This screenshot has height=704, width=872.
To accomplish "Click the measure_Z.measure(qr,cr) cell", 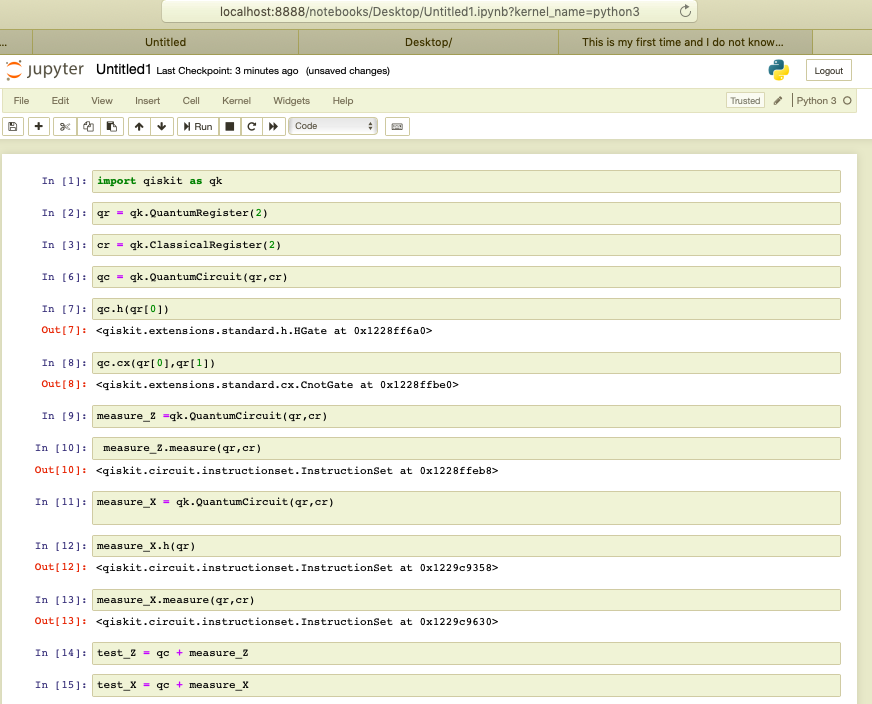I will coord(466,448).
